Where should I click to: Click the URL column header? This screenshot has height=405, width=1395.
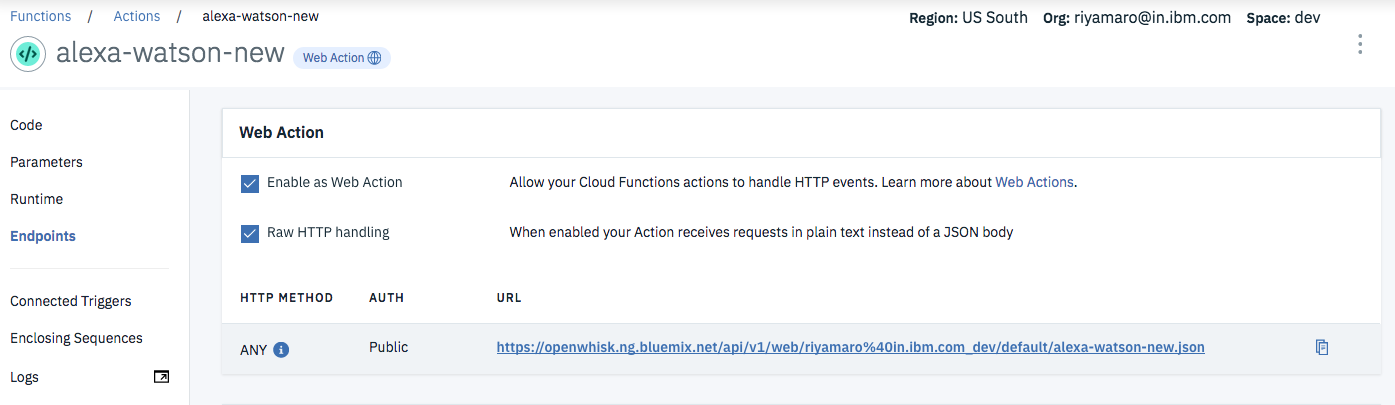(x=509, y=298)
